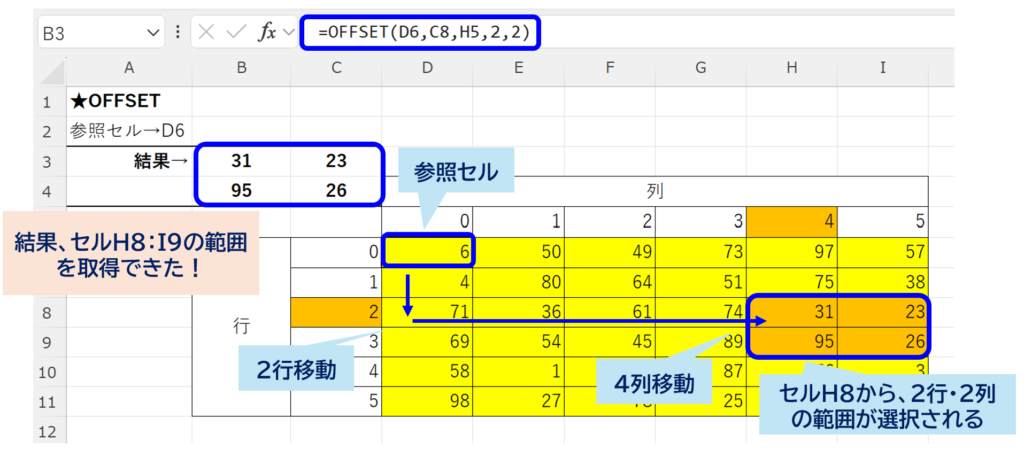Select cell G6 with value 73
This screenshot has height=457, width=1024.
tap(701, 252)
